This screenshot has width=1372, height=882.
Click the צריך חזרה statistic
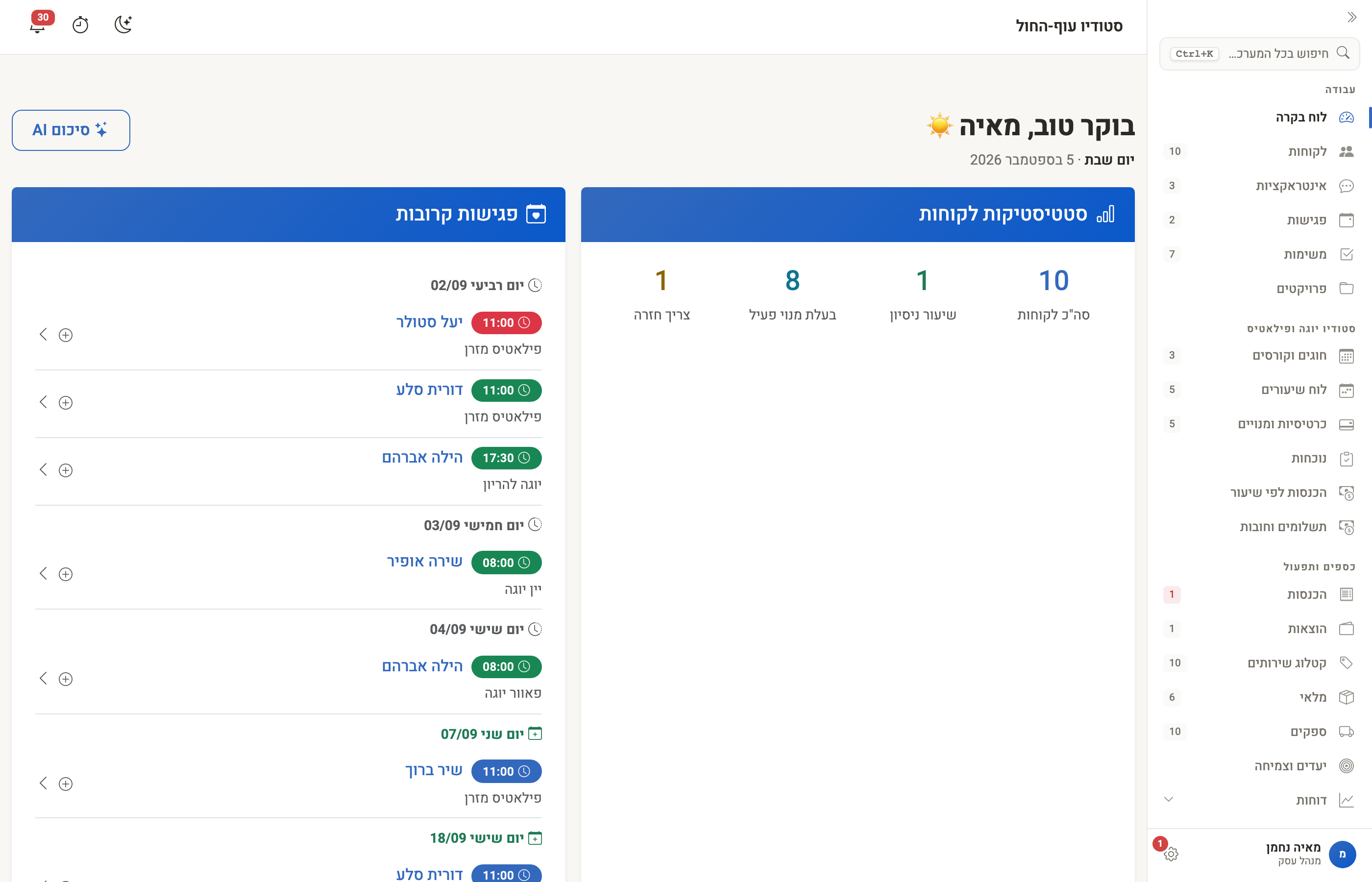pyautogui.click(x=662, y=294)
